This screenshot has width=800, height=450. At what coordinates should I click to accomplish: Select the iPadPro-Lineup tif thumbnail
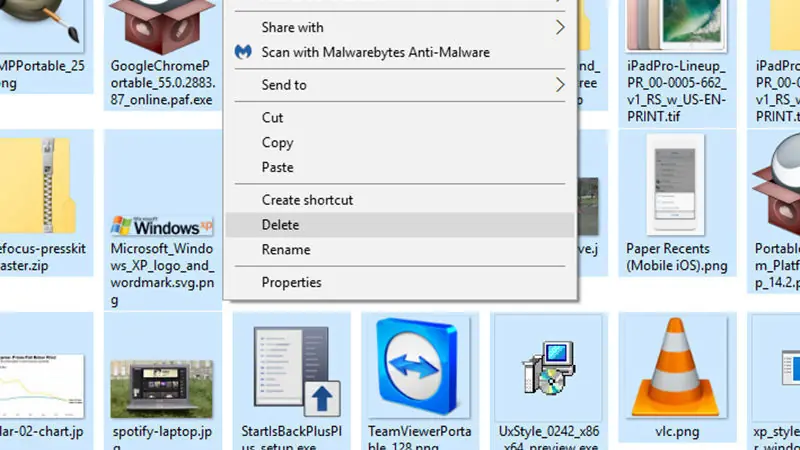[677, 26]
